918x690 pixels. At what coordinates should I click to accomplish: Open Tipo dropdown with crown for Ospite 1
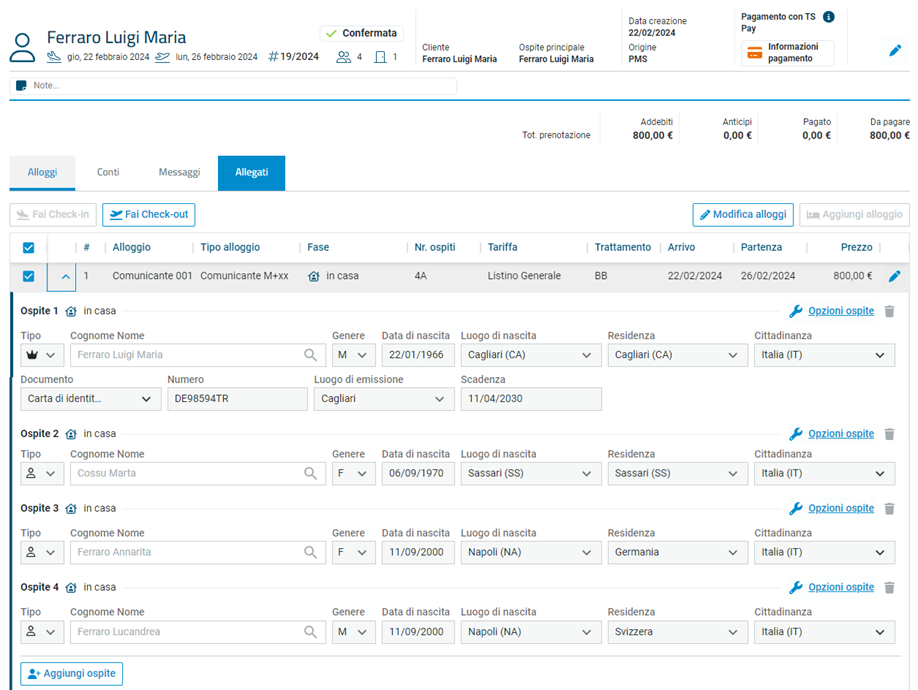coord(42,355)
